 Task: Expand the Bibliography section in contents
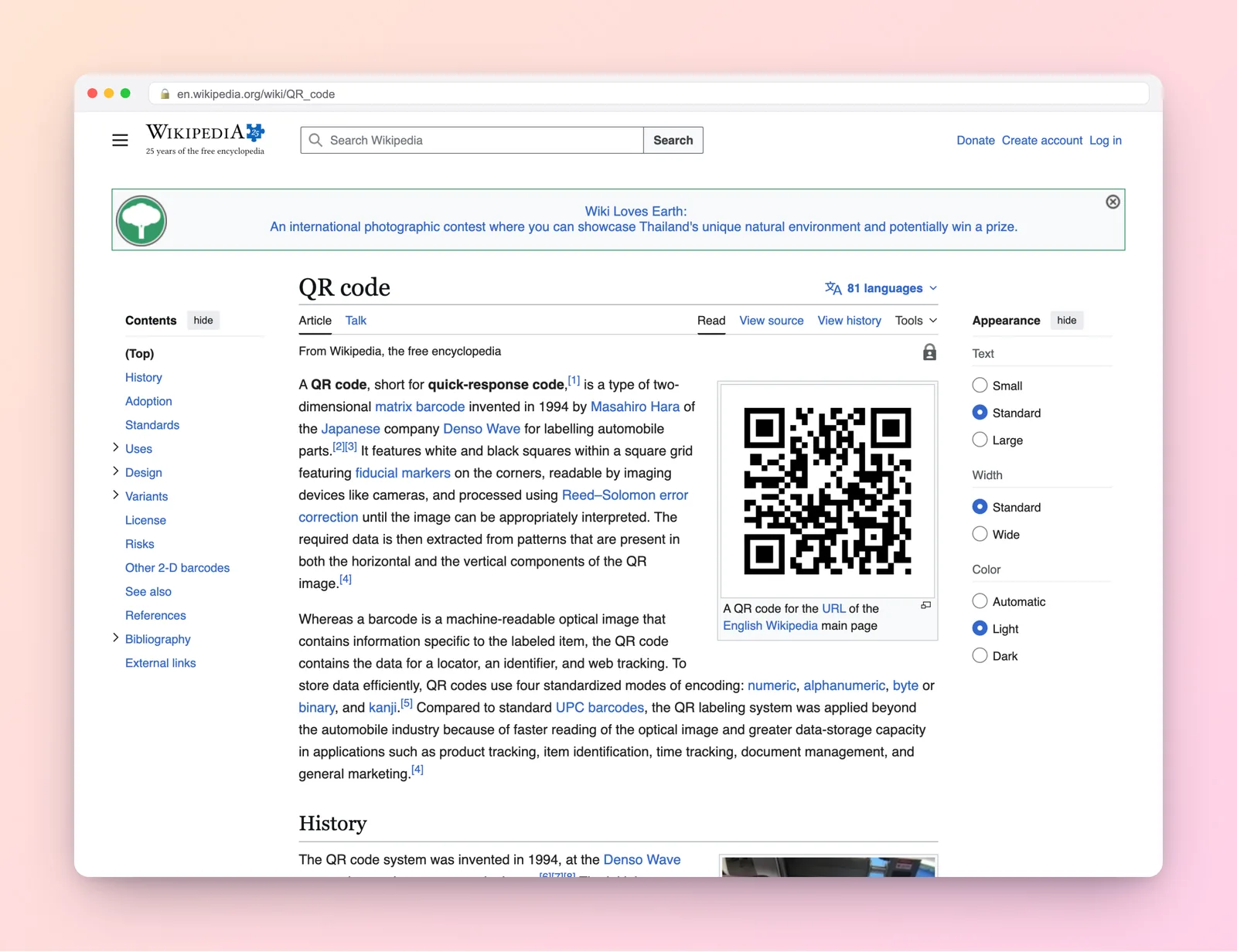(116, 638)
